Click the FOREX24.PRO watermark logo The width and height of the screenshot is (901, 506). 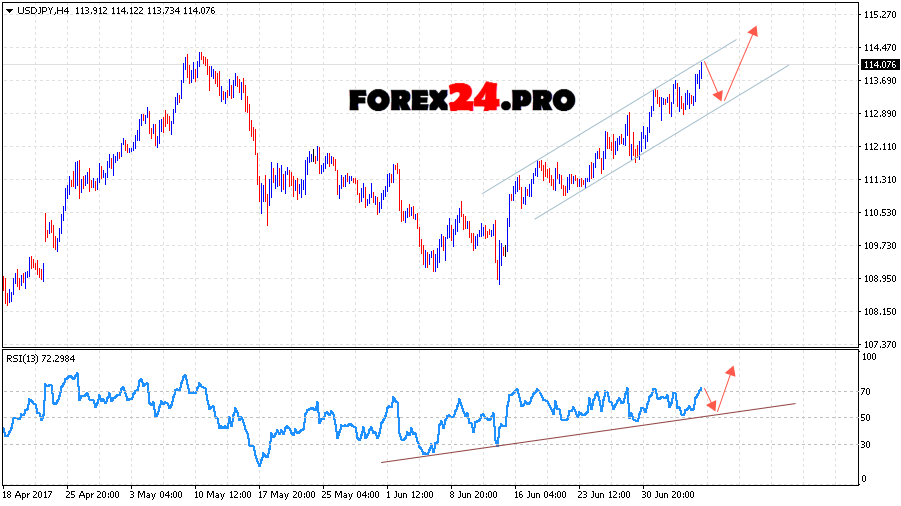pos(461,100)
